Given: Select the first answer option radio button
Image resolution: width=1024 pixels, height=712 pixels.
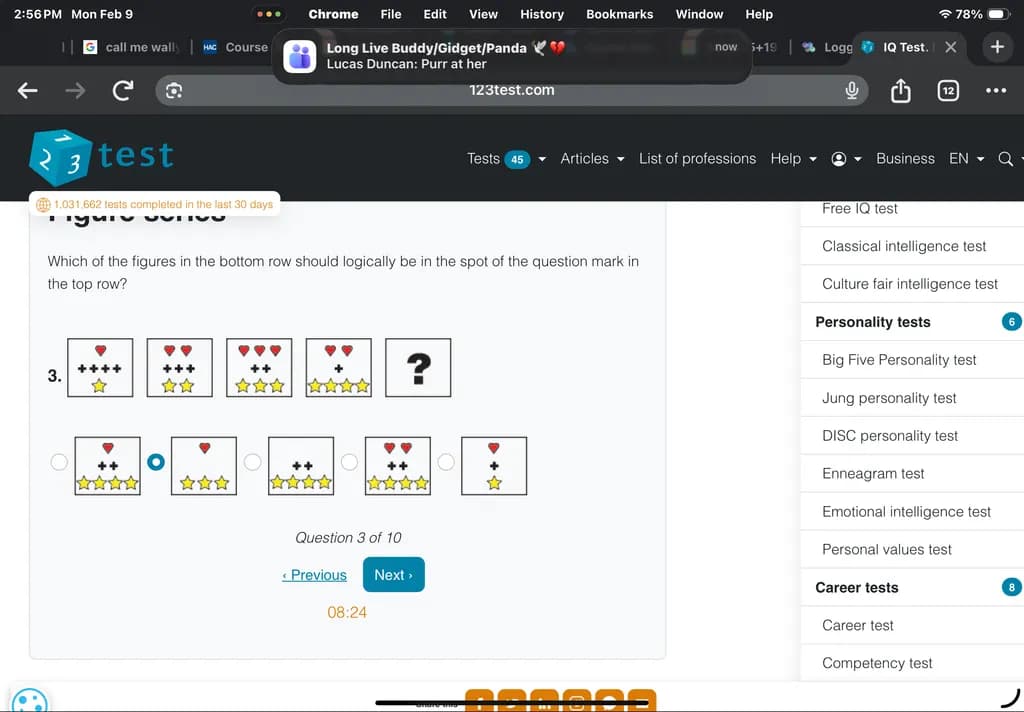Looking at the screenshot, I should click(x=59, y=462).
